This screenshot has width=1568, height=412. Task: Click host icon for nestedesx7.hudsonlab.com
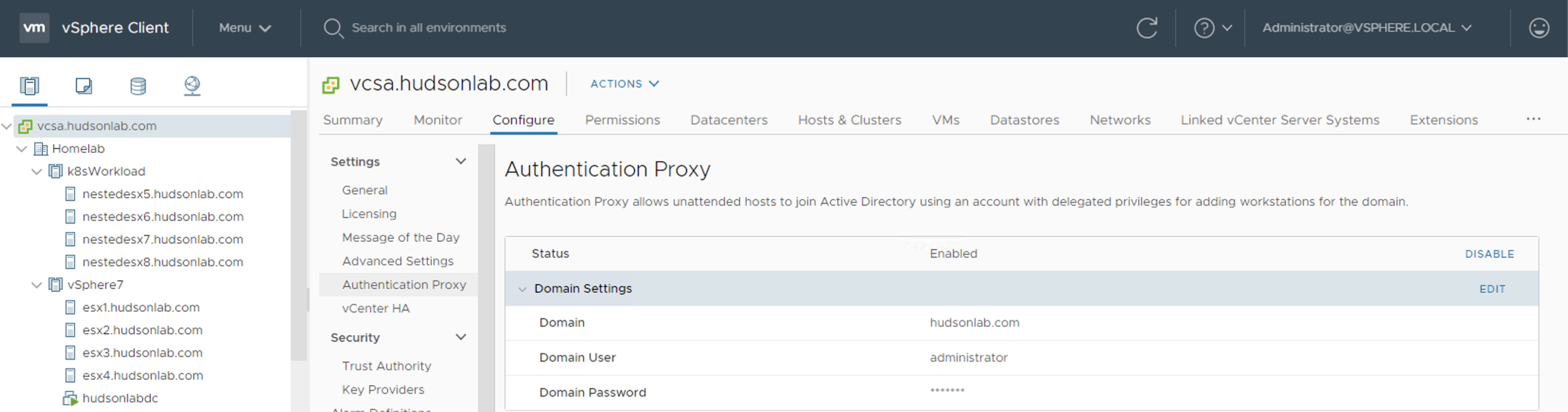(71, 239)
